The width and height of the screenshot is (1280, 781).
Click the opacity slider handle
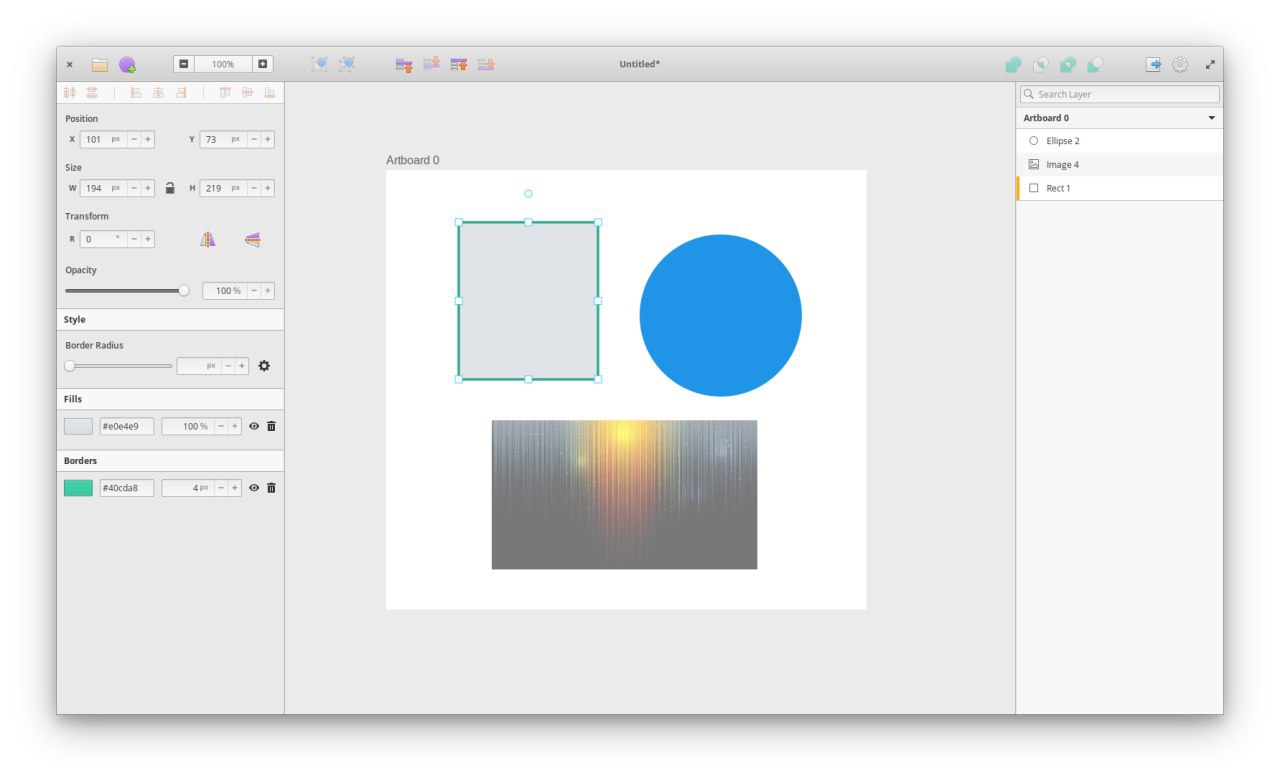tap(184, 291)
